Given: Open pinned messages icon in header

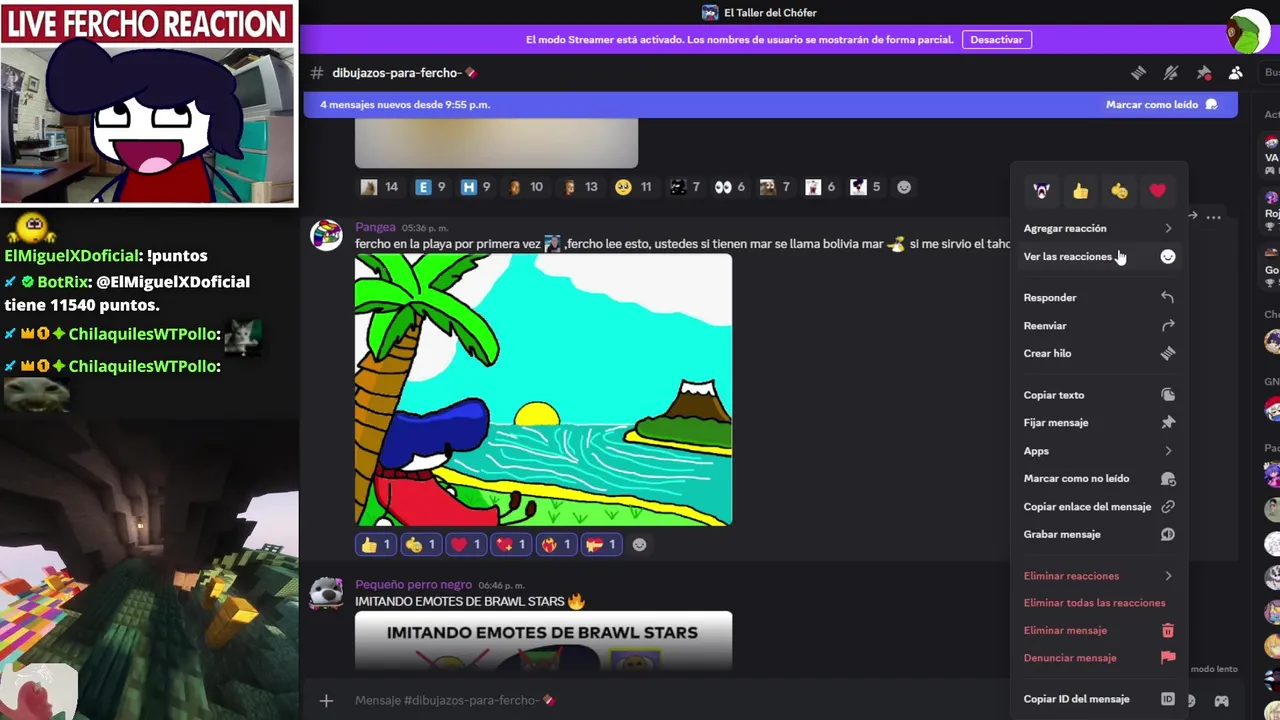Looking at the screenshot, I should [x=1204, y=73].
